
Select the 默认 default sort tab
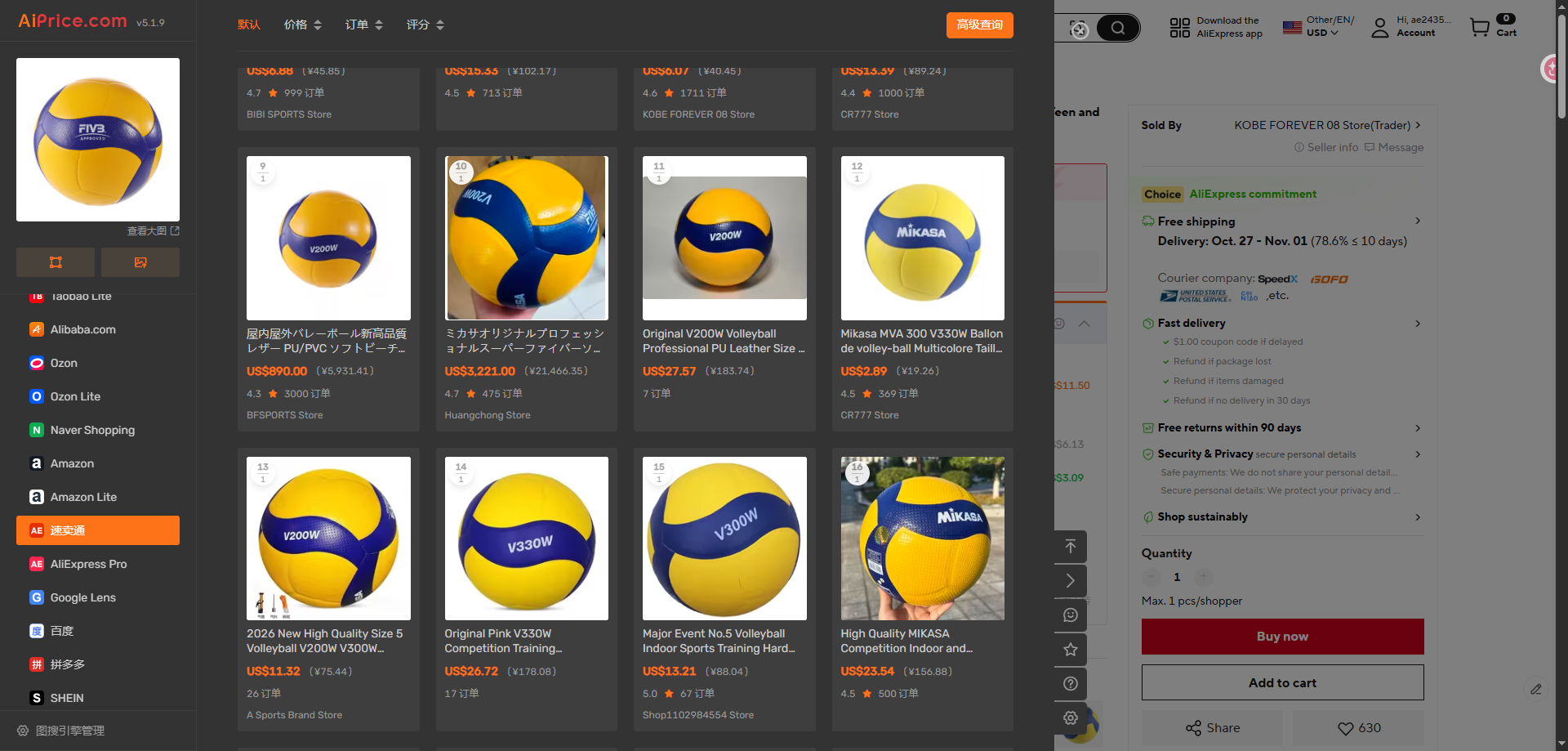point(249,25)
